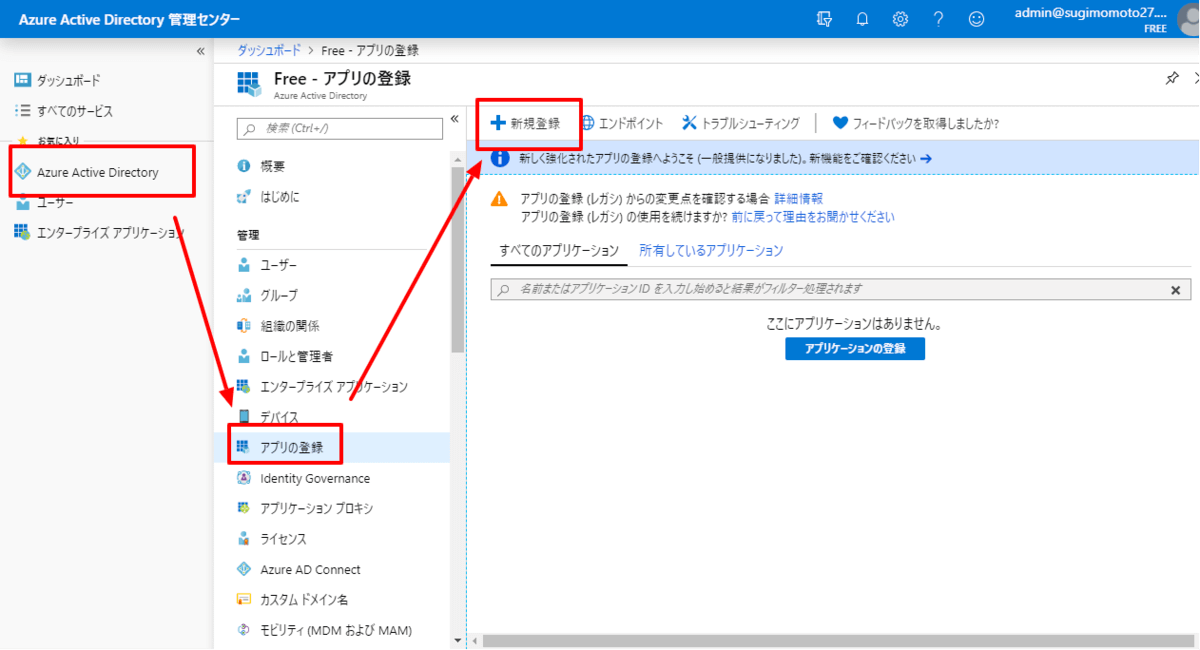The image size is (1200, 650).
Task: Click the feedback smiley icon
Action: tap(976, 19)
